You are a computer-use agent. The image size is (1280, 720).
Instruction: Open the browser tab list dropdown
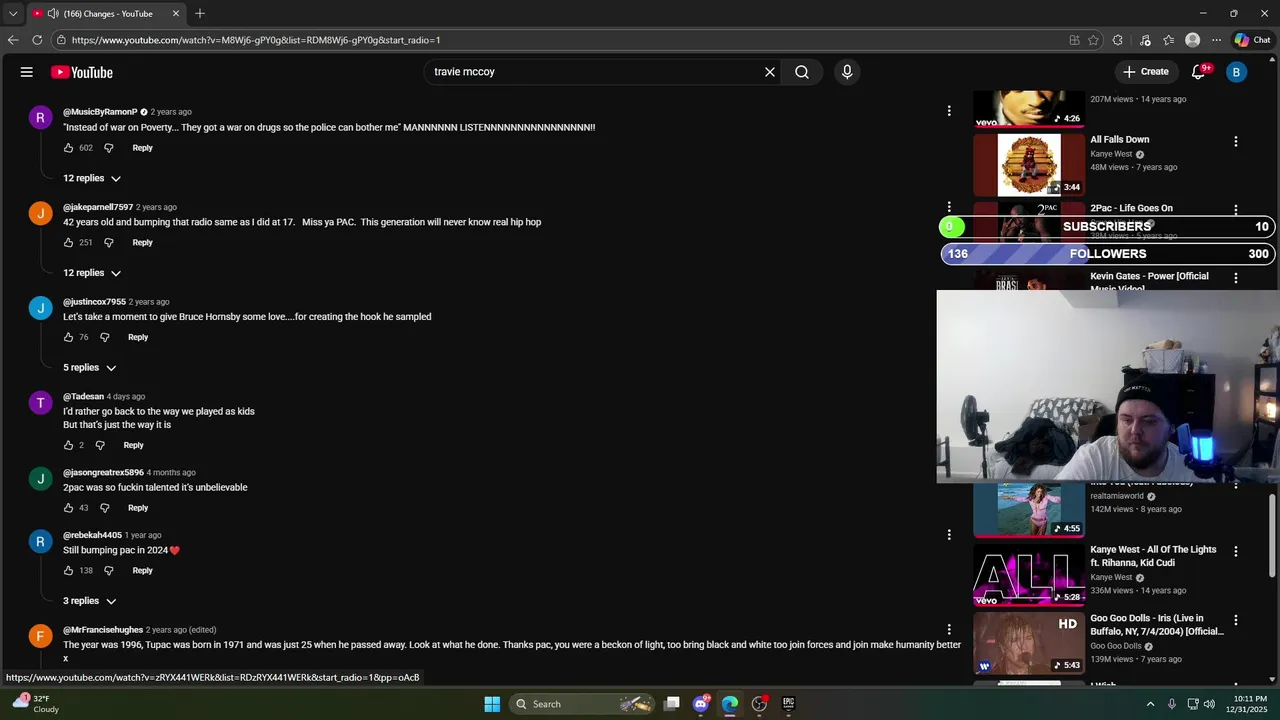13,13
